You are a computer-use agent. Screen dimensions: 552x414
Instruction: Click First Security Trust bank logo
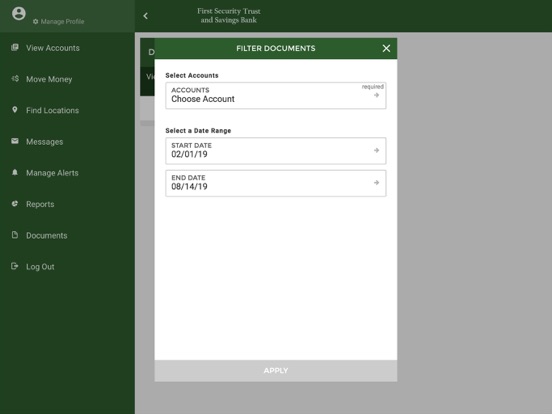(229, 15)
